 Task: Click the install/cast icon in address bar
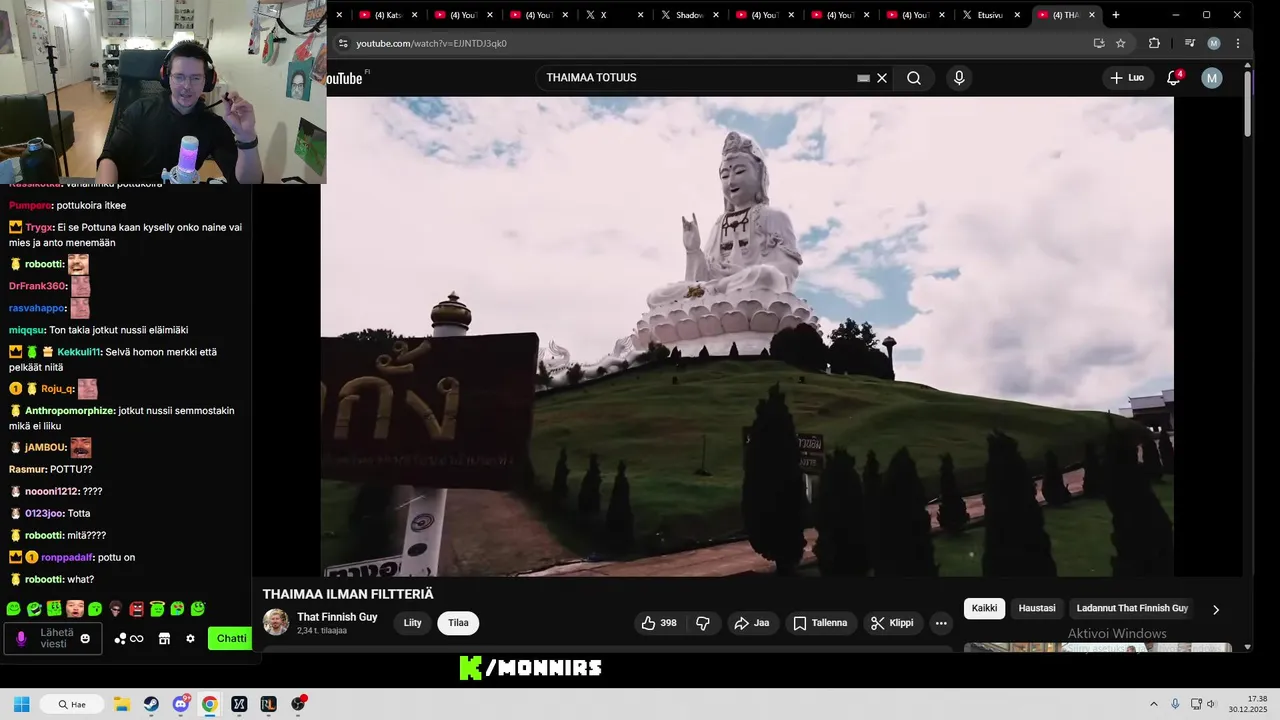1099,43
